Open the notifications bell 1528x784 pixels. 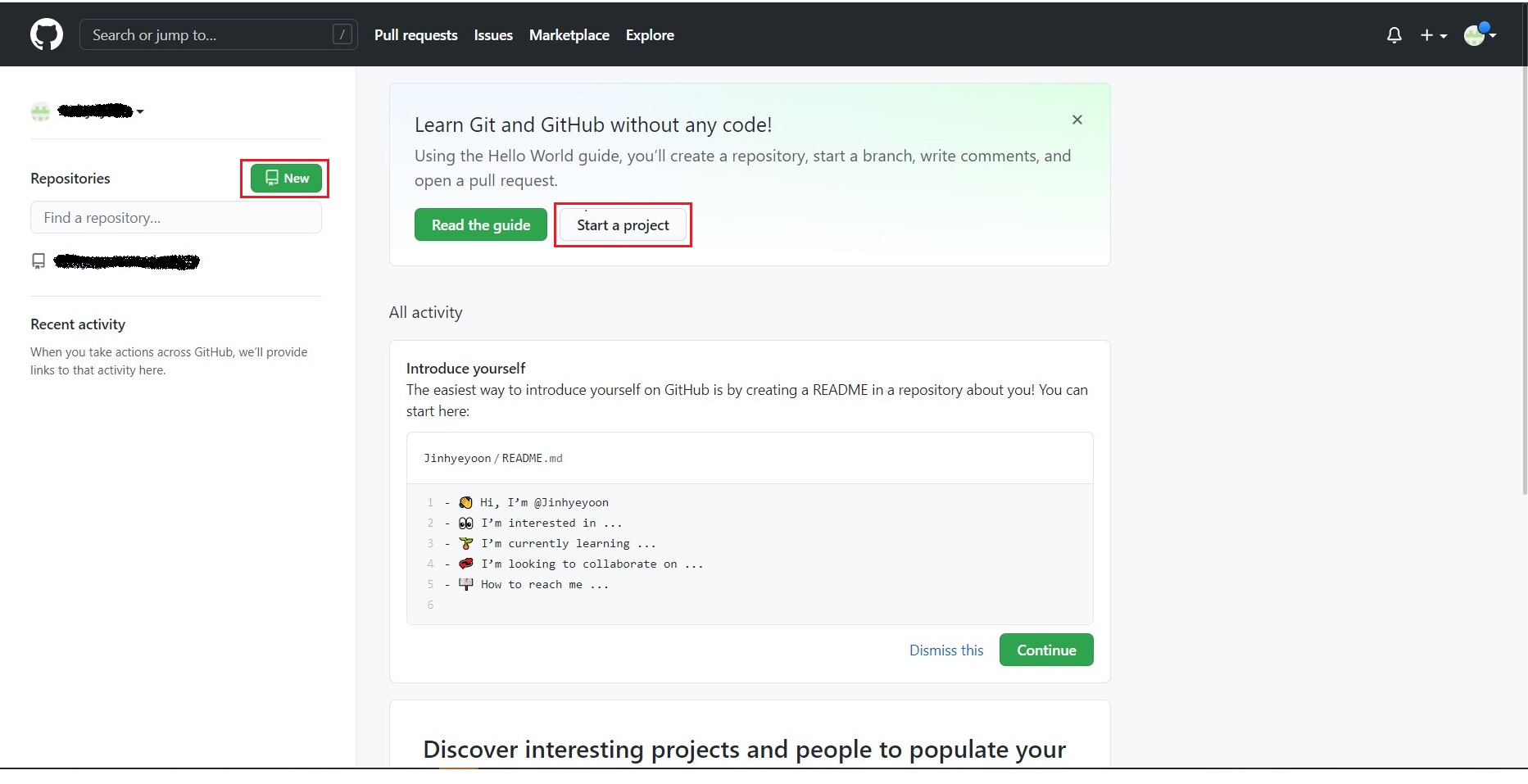click(1394, 35)
